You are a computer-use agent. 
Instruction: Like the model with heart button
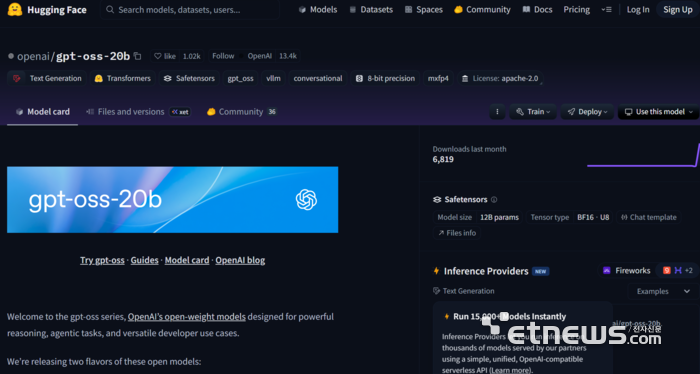[x=164, y=56]
